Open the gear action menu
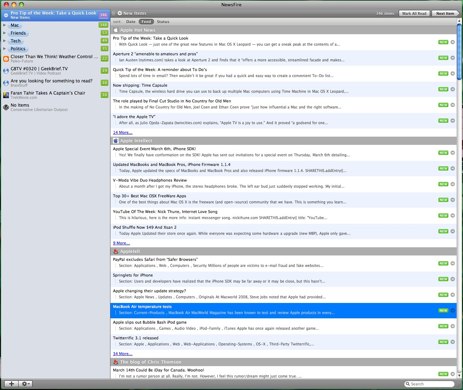 point(25,384)
